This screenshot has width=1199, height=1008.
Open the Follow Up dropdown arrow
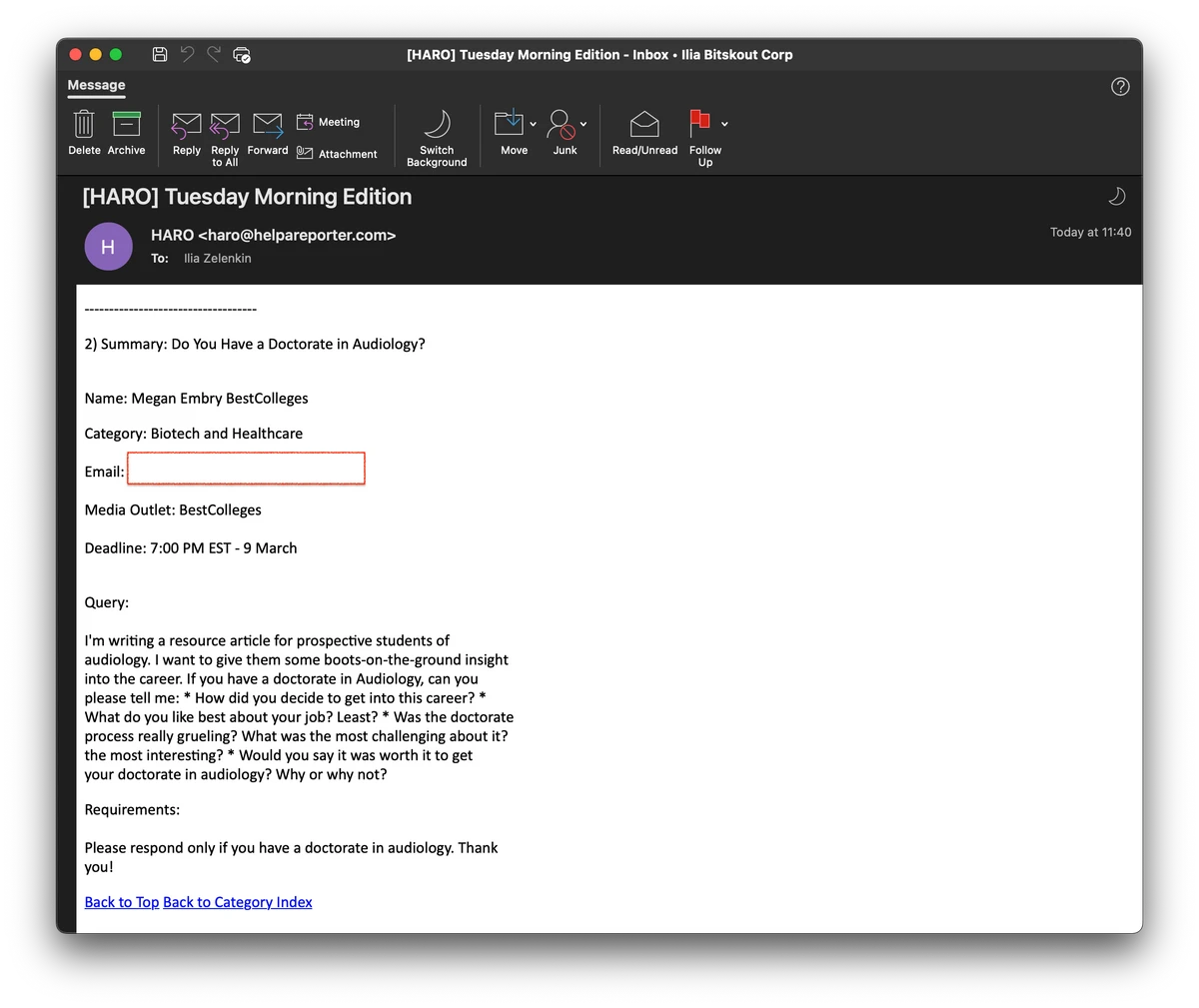point(724,124)
